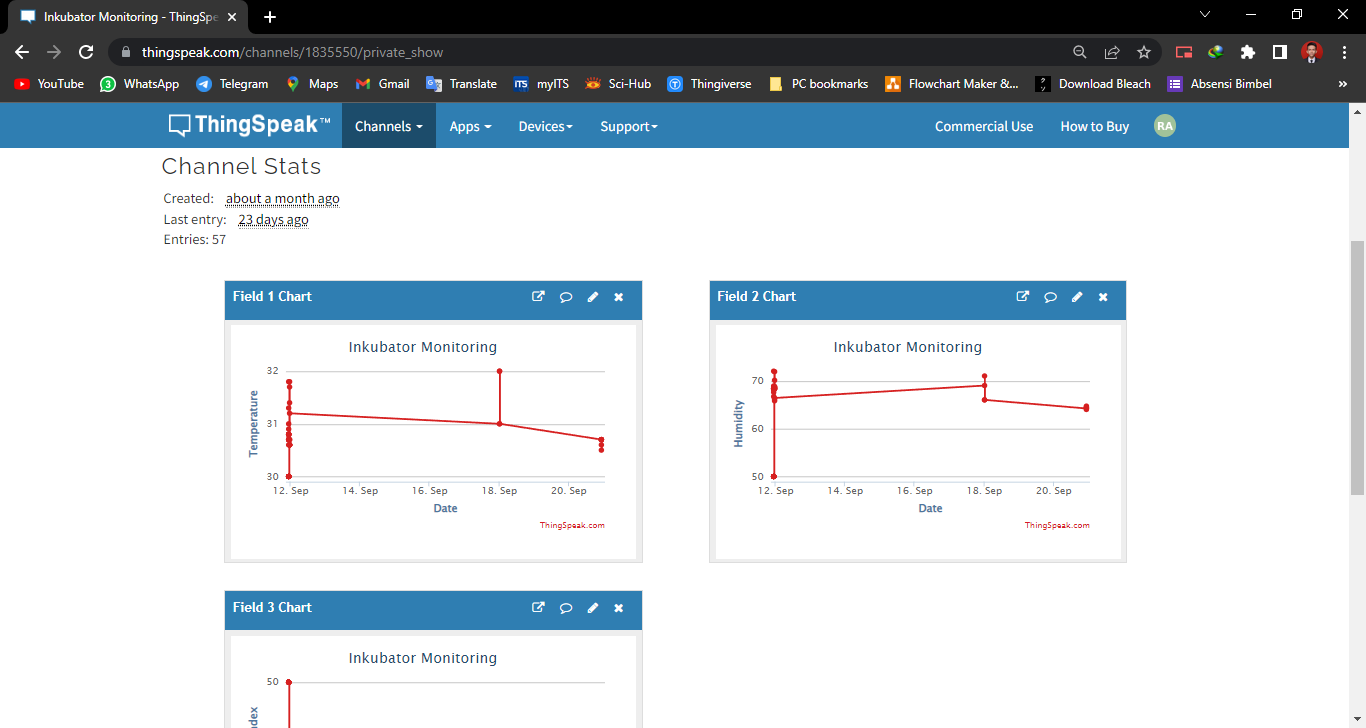Open Field 3 Chart in new window
The width and height of the screenshot is (1366, 728).
tap(538, 608)
